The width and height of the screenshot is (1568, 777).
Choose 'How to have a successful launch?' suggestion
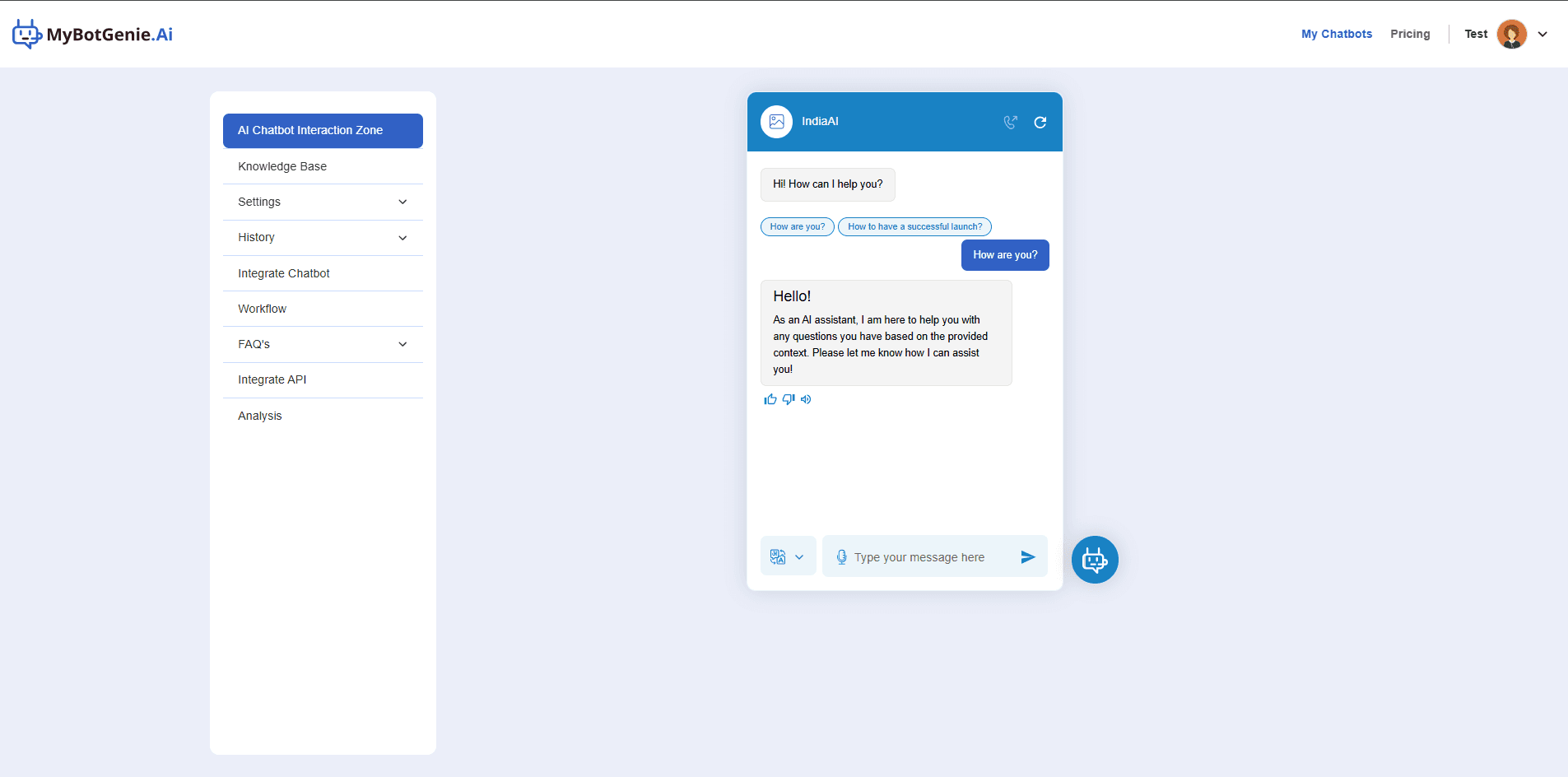tap(914, 226)
